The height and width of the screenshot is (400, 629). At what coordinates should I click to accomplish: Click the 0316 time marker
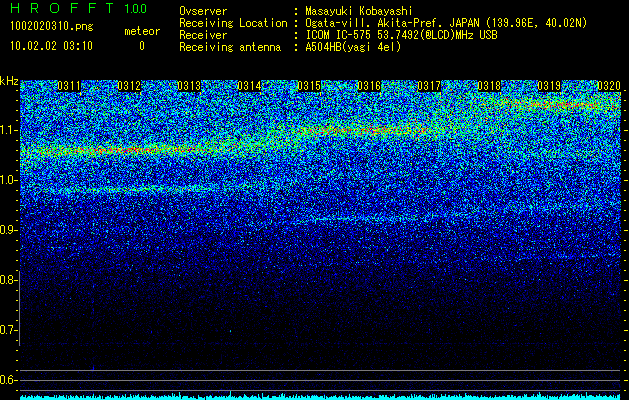369,86
